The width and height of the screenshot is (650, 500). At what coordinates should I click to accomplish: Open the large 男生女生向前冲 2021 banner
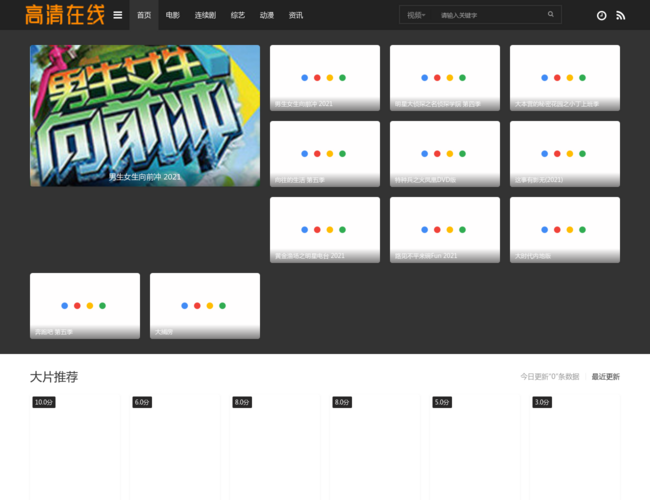click(145, 115)
